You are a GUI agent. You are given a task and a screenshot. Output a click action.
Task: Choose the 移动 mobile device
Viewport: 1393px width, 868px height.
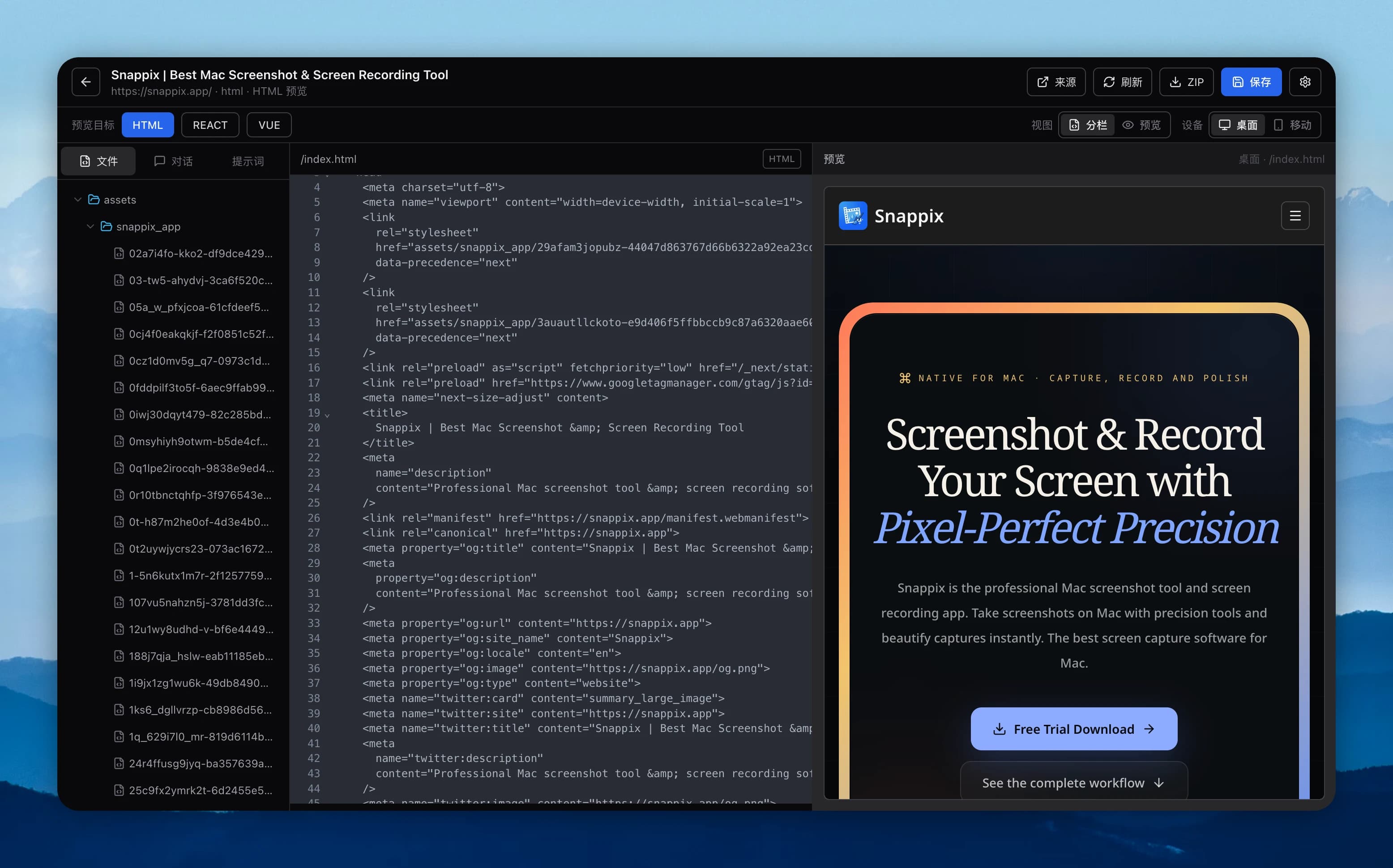1292,124
